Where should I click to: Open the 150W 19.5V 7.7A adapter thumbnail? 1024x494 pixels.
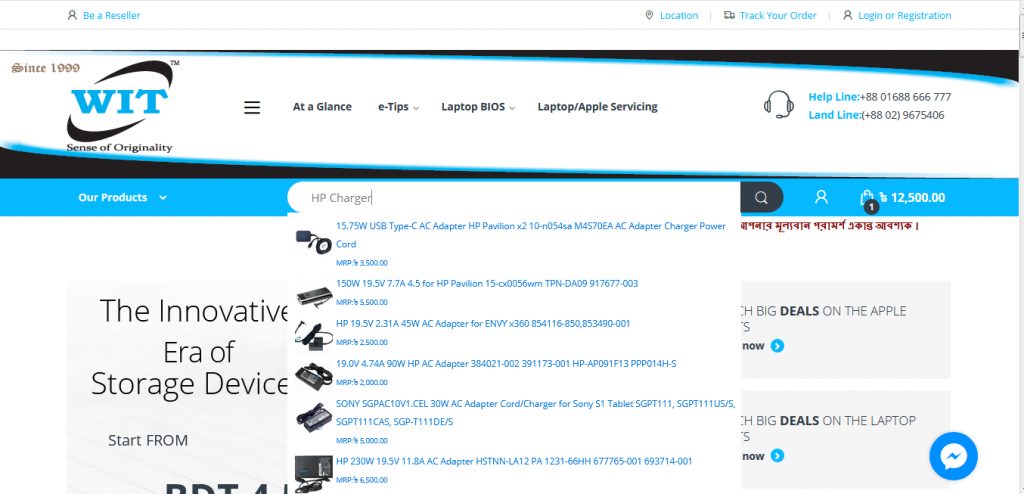coord(313,295)
